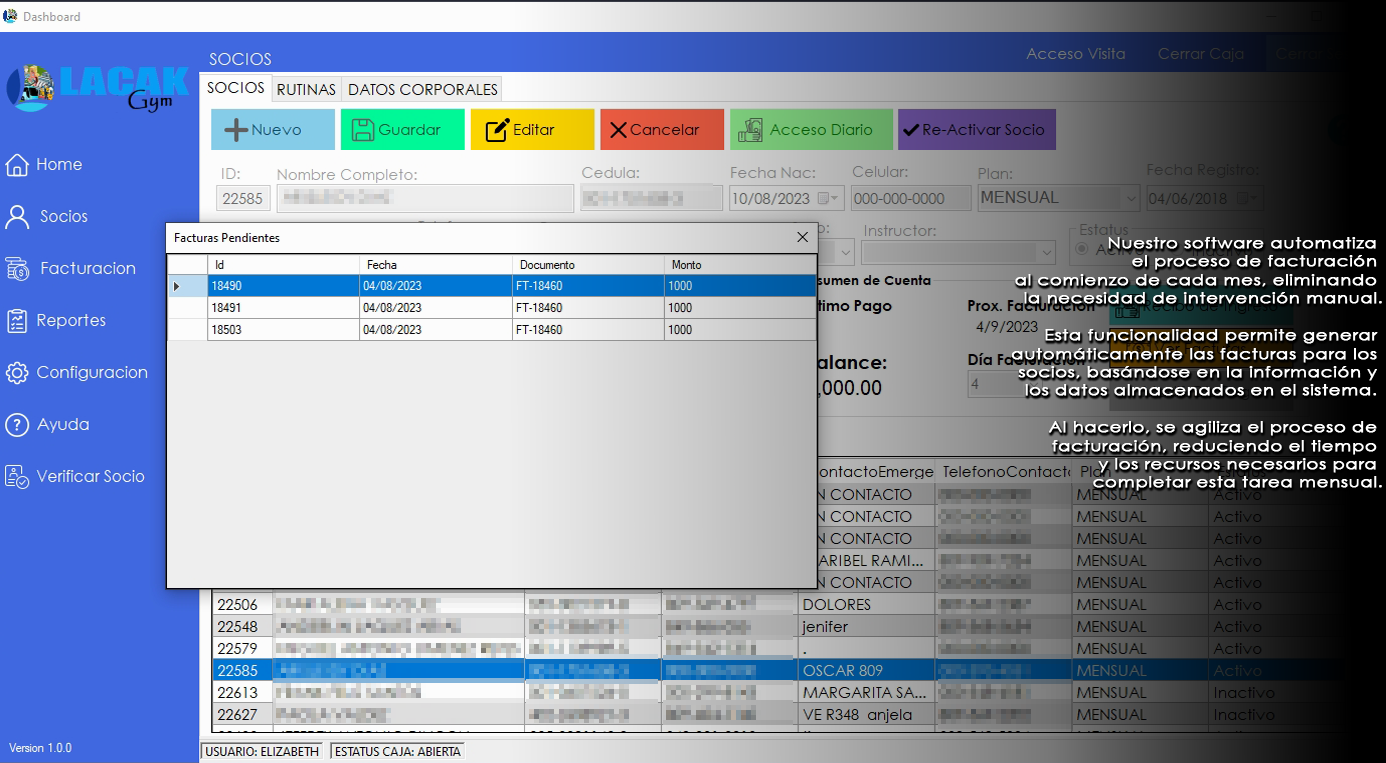Viewport: 1386px width, 763px height.
Task: Close the Facturas Pendientes dialog
Action: (802, 237)
